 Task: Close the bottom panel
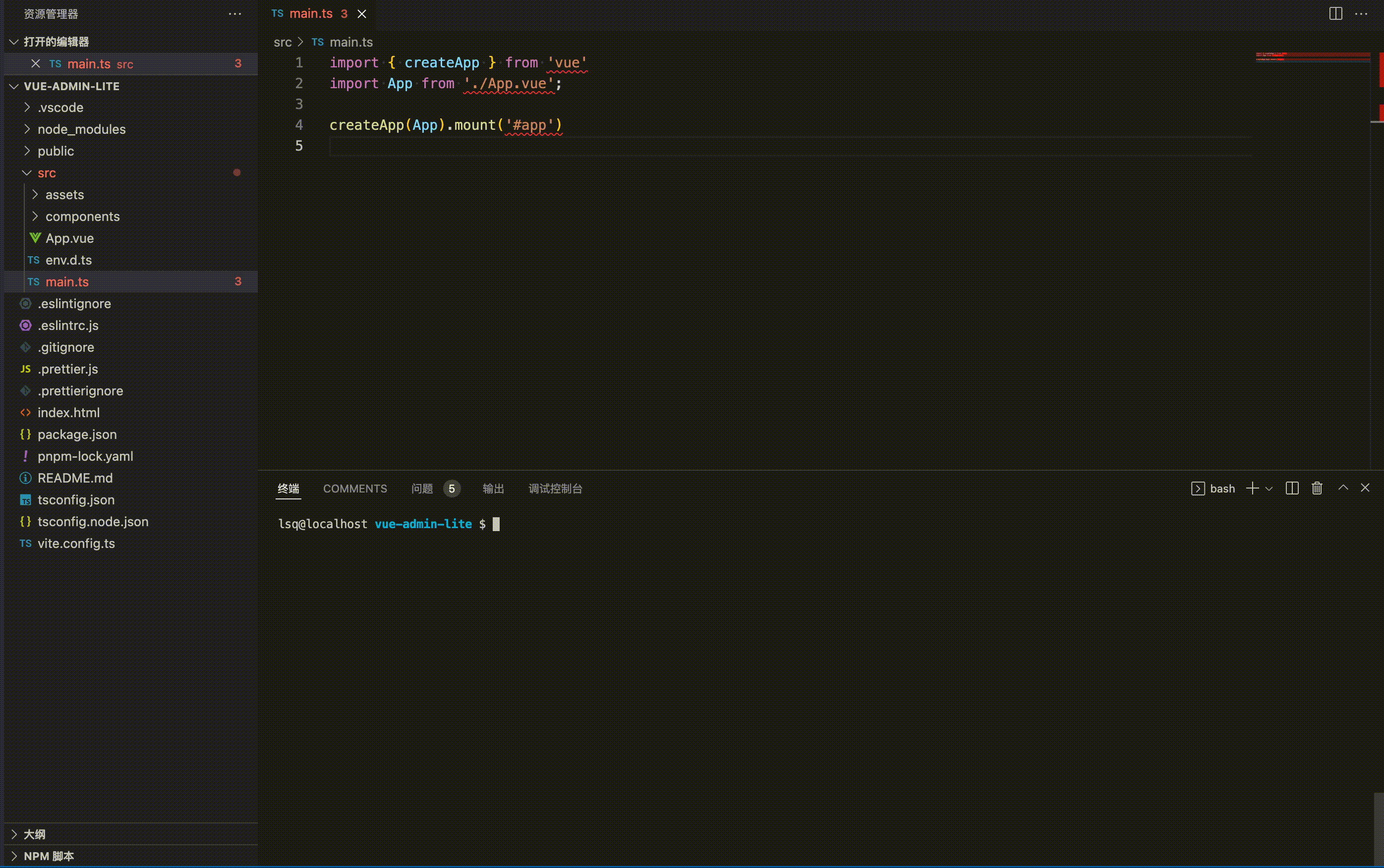[1366, 488]
